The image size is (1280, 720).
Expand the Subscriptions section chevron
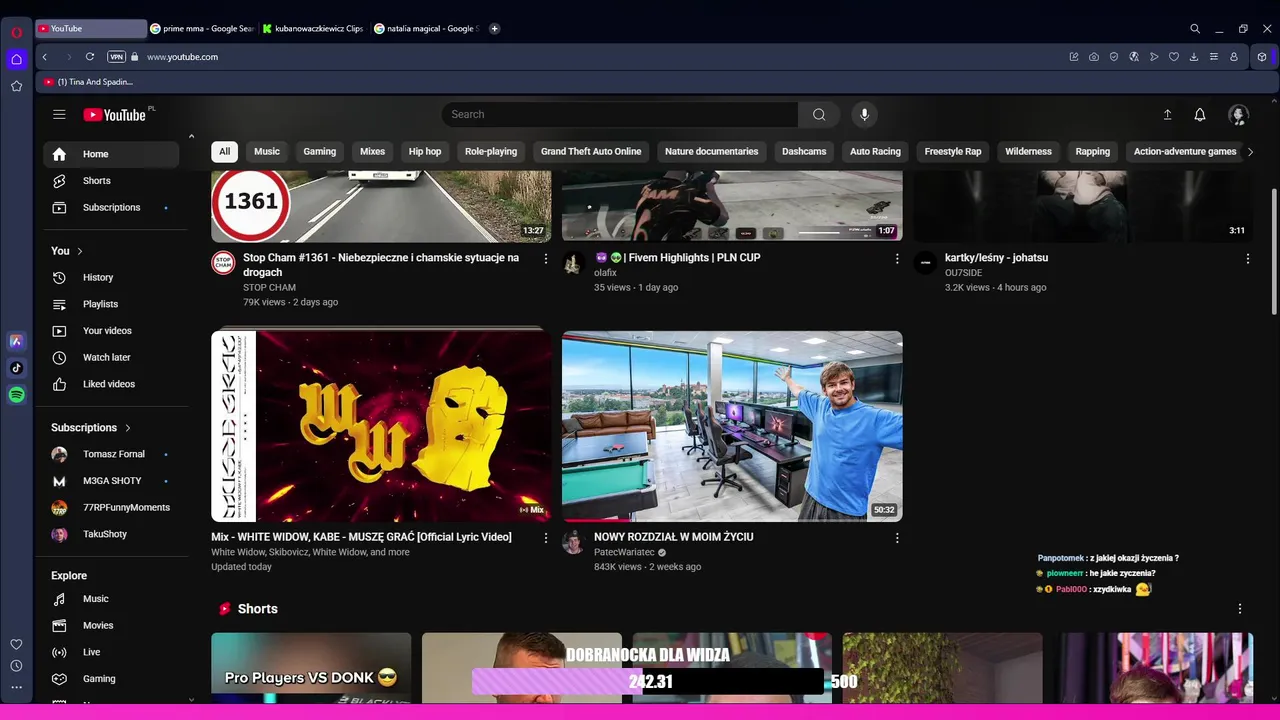(128, 428)
